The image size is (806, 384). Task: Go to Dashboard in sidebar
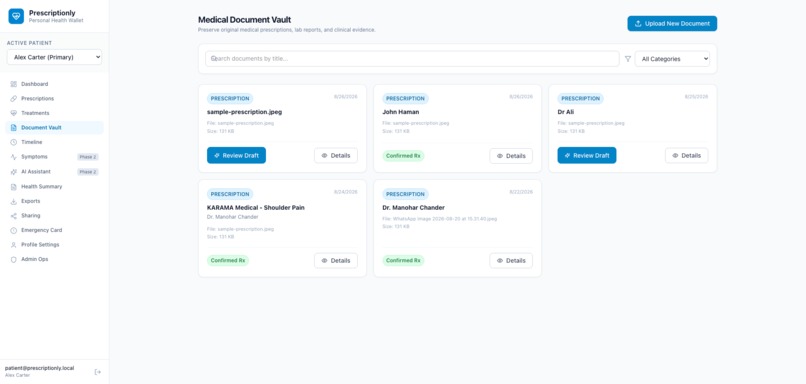(x=54, y=84)
